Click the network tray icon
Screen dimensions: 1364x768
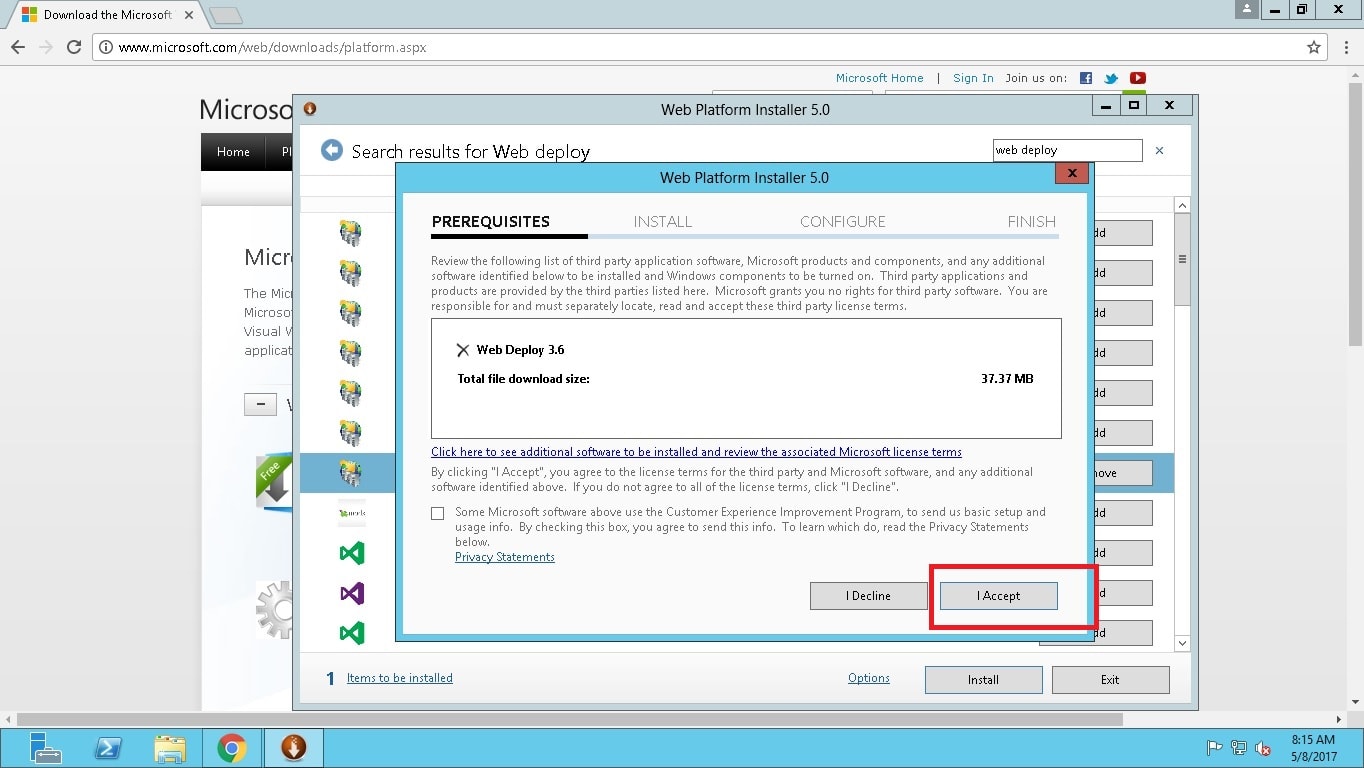coord(1239,748)
